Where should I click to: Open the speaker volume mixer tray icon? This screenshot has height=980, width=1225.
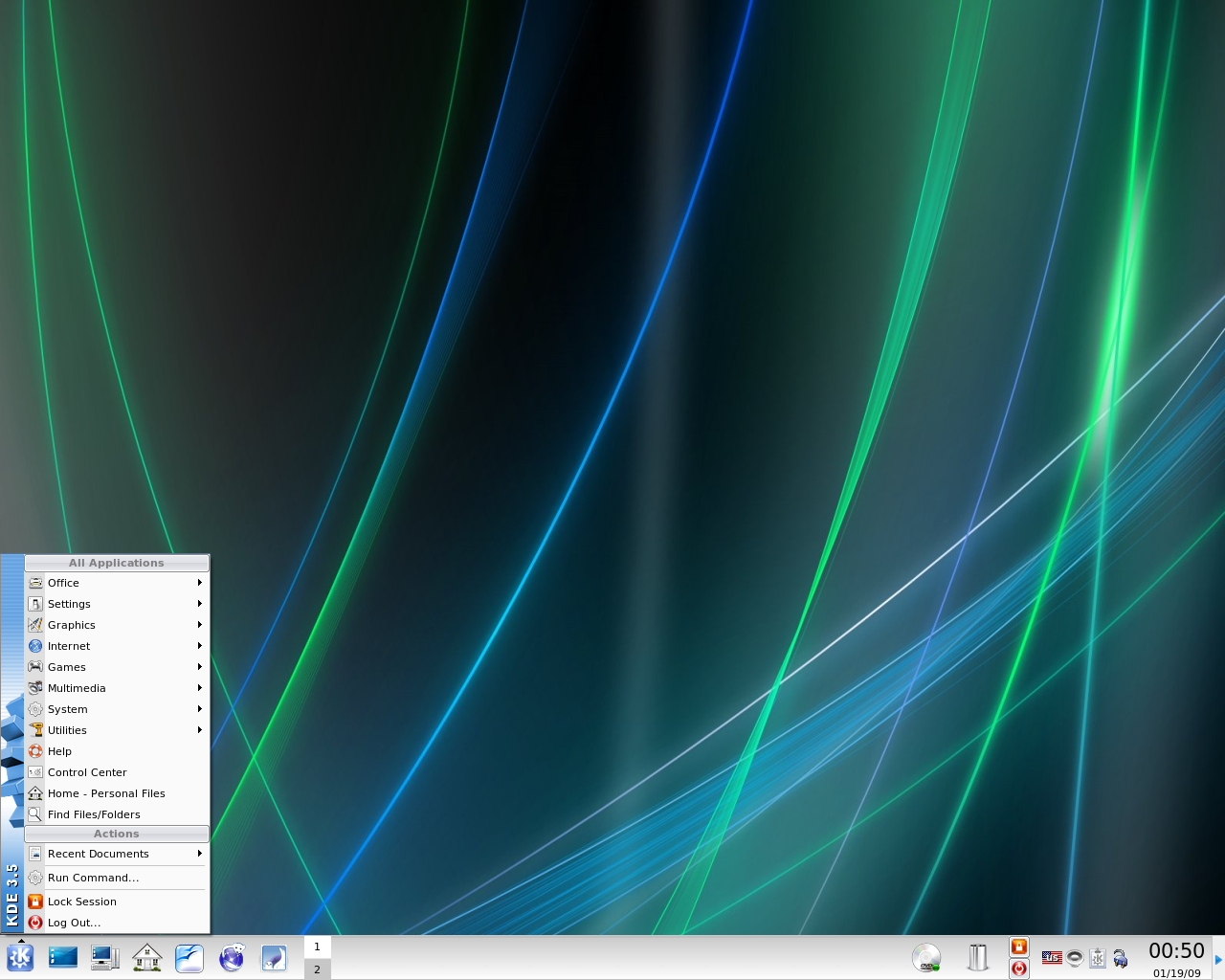[x=1075, y=957]
